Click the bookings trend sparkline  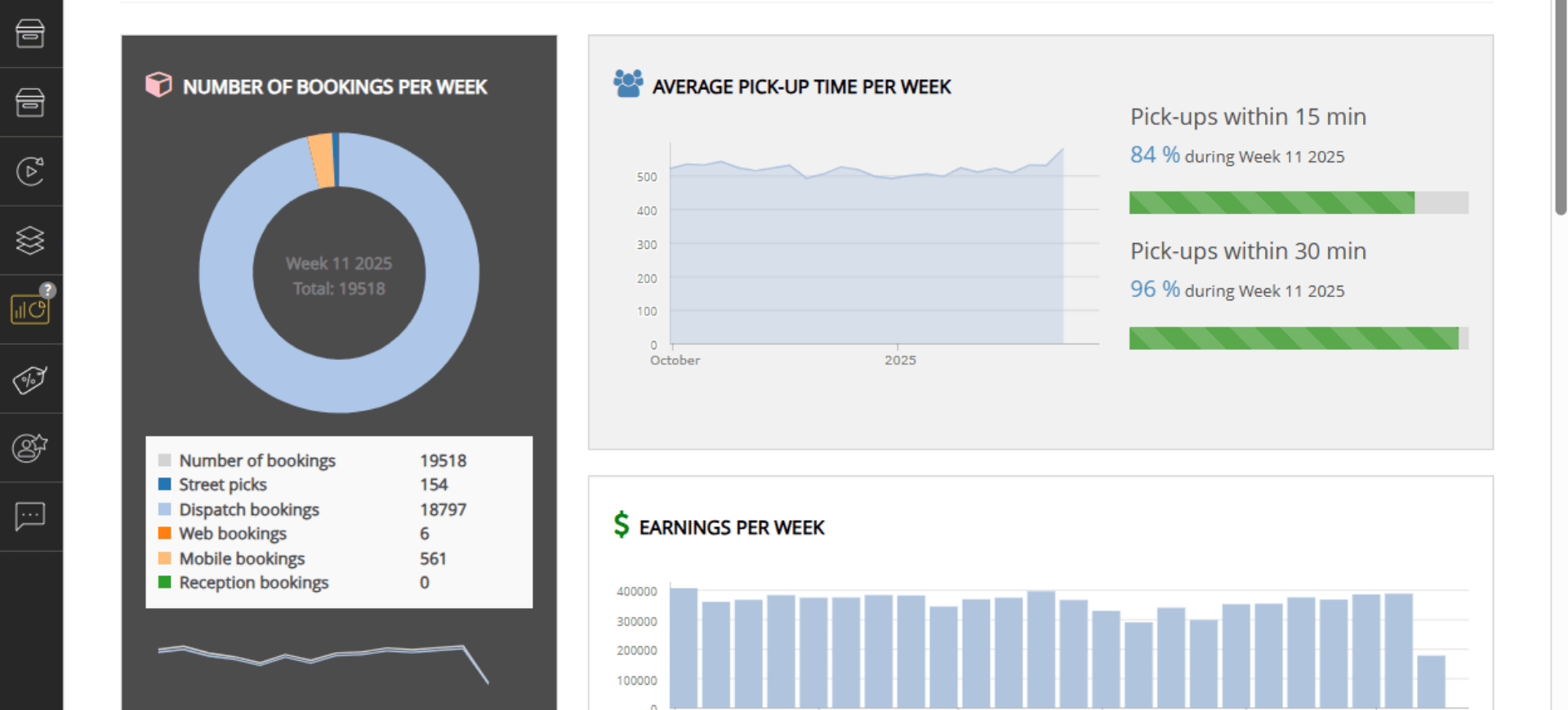323,663
